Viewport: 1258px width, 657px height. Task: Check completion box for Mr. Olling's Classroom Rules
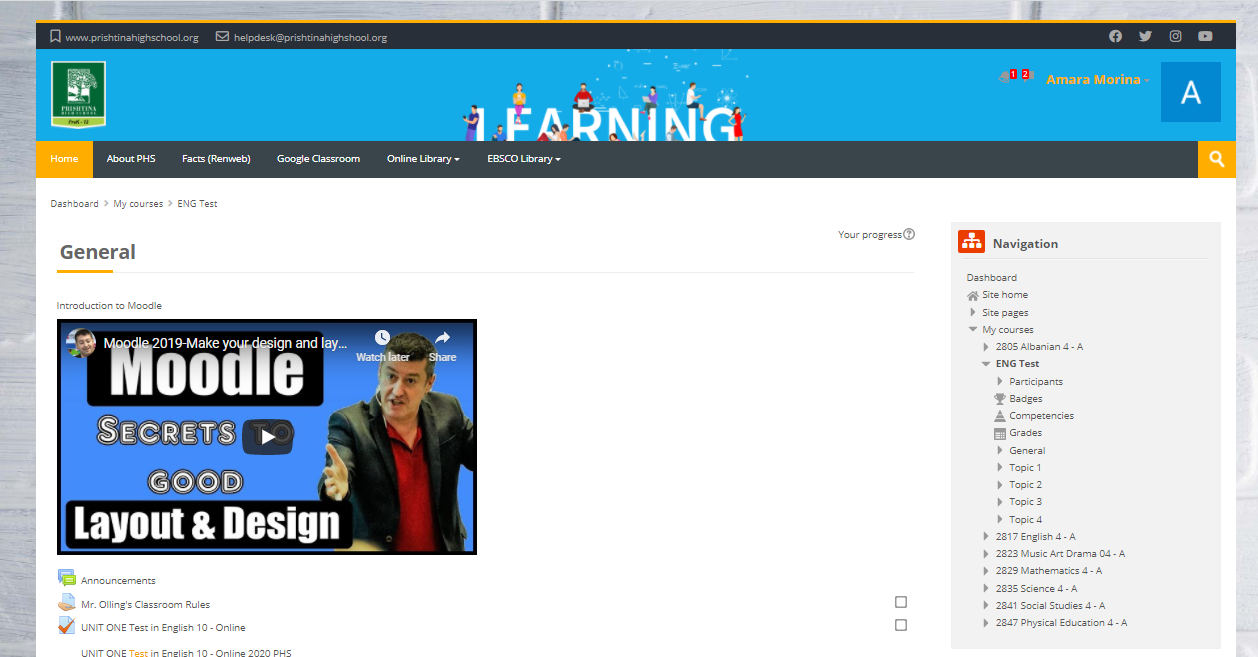point(901,601)
